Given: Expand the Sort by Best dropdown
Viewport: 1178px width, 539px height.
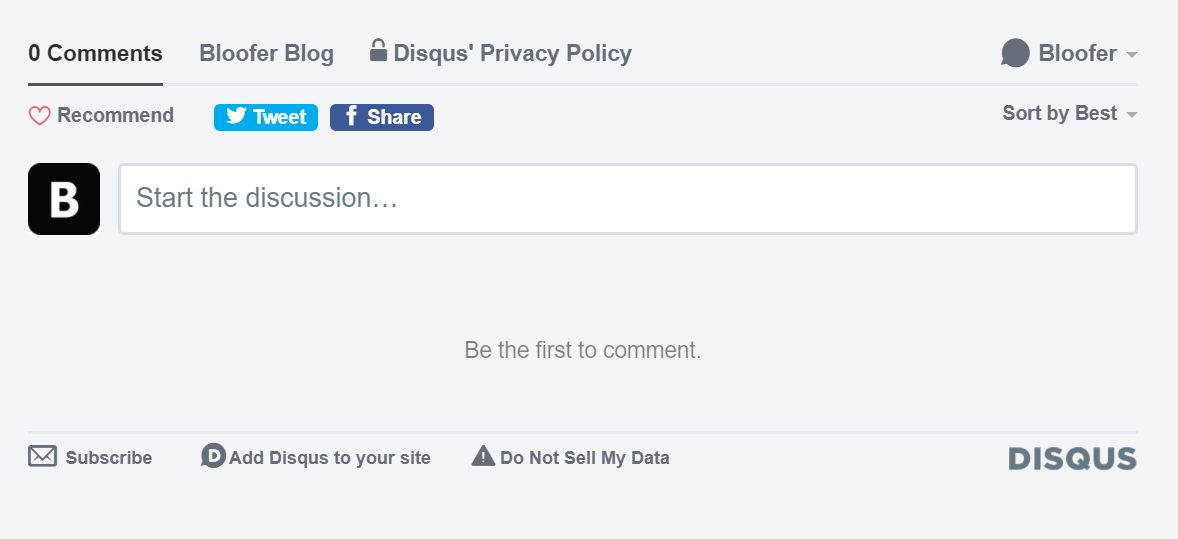Looking at the screenshot, I should (x=1059, y=113).
